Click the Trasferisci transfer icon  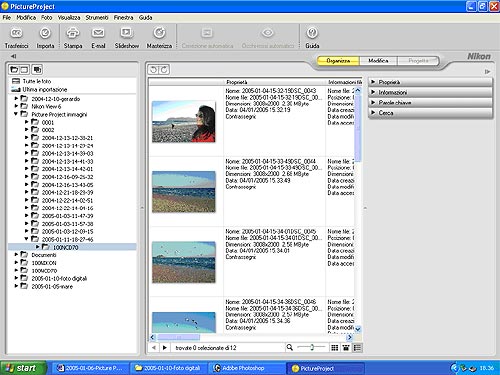coord(16,33)
